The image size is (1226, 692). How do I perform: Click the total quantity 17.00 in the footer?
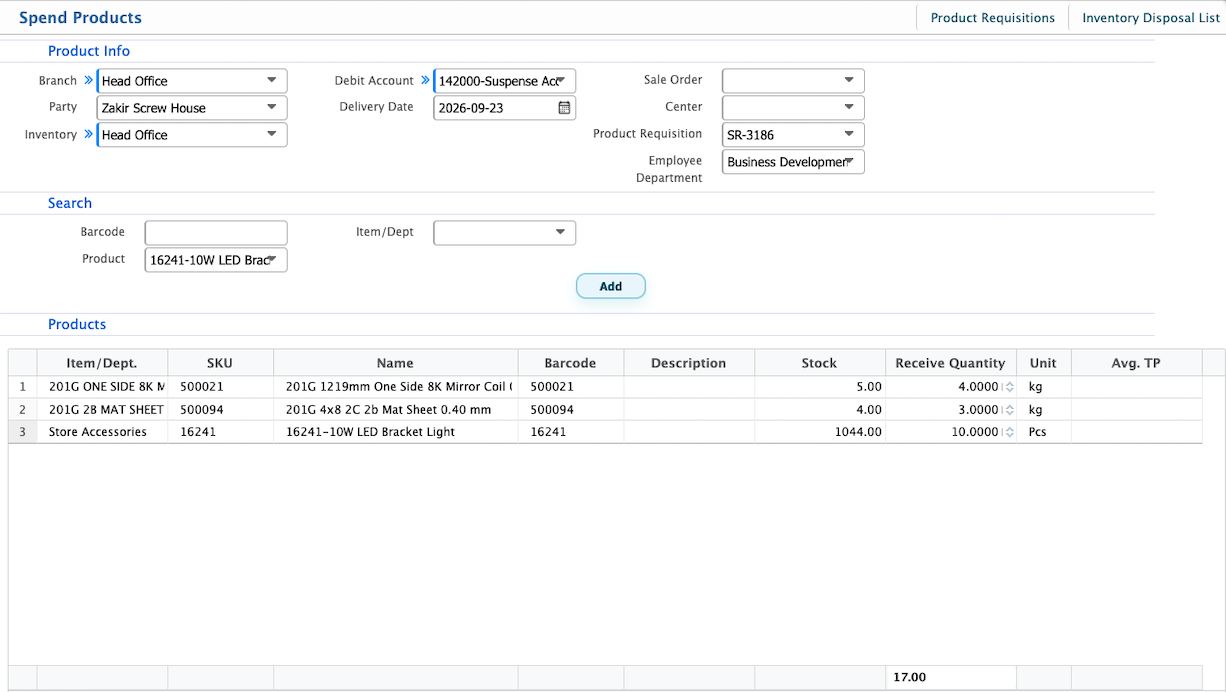(x=951, y=677)
